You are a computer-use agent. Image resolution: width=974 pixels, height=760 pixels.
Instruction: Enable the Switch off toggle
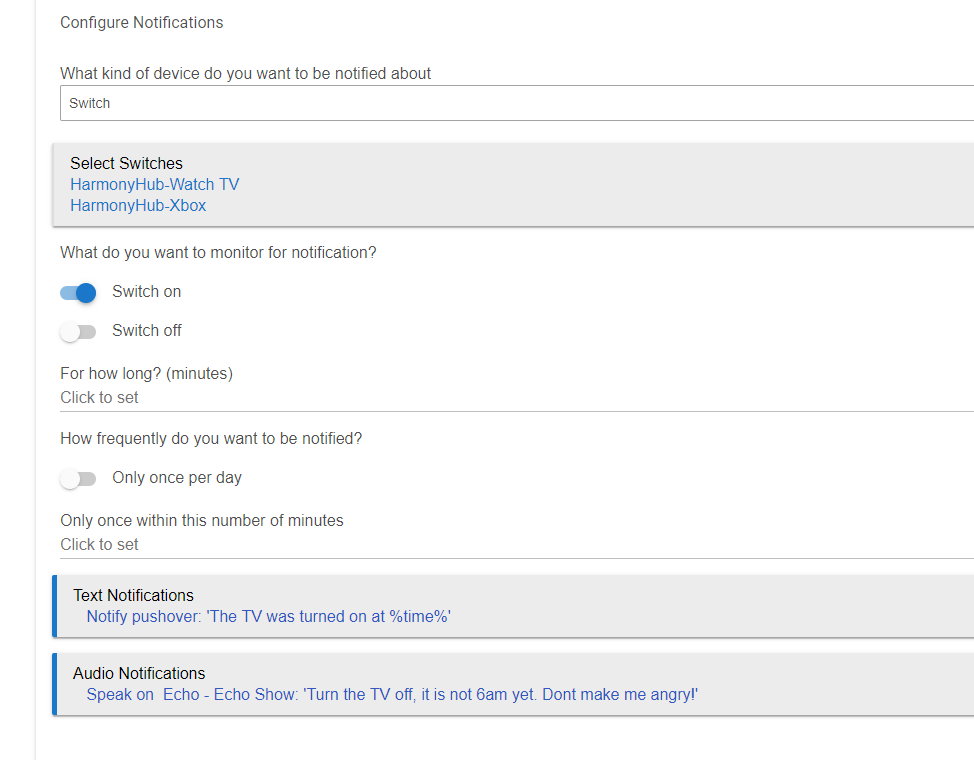(78, 332)
